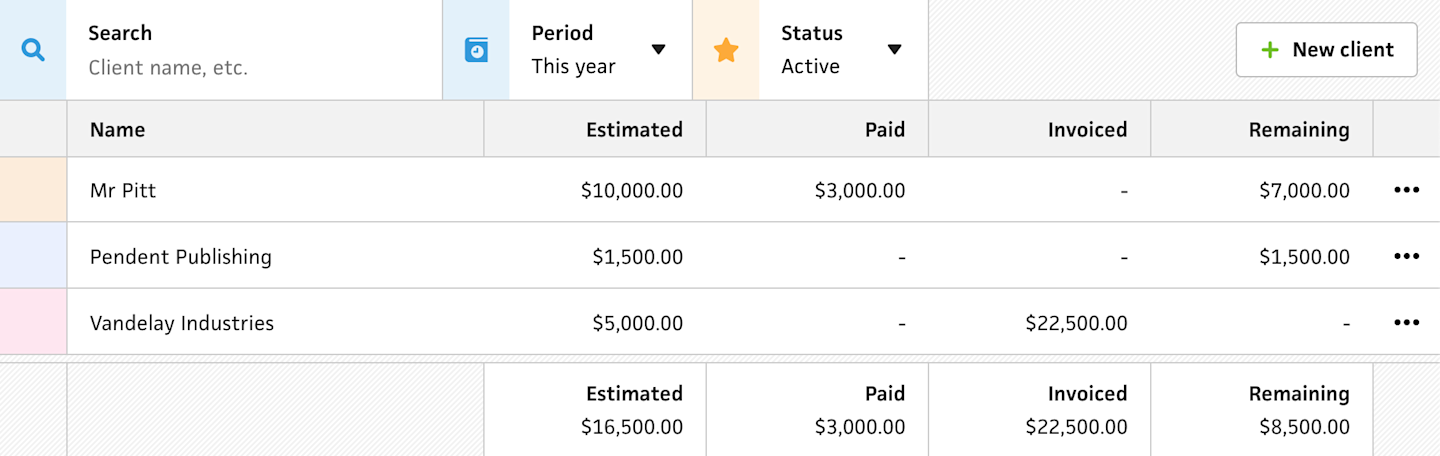This screenshot has width=1440, height=456.
Task: Open the three-dot menu for Mr Pitt
Action: pyautogui.click(x=1406, y=190)
